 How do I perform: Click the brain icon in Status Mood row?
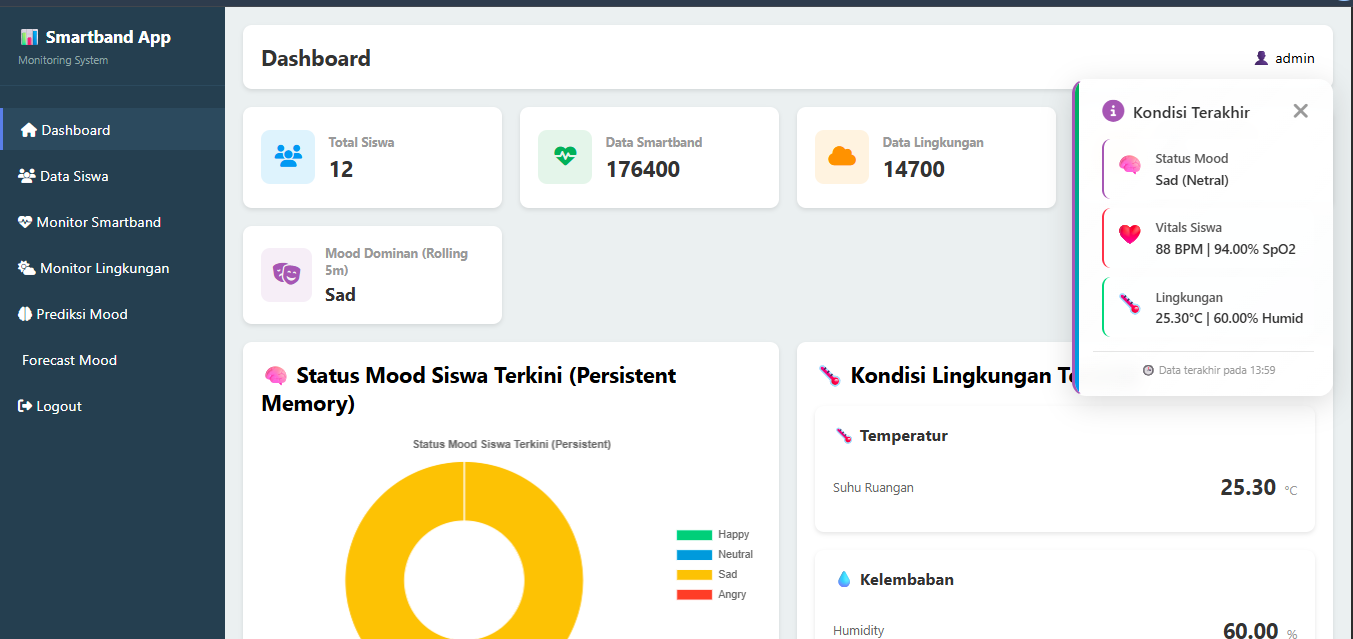[x=1130, y=166]
